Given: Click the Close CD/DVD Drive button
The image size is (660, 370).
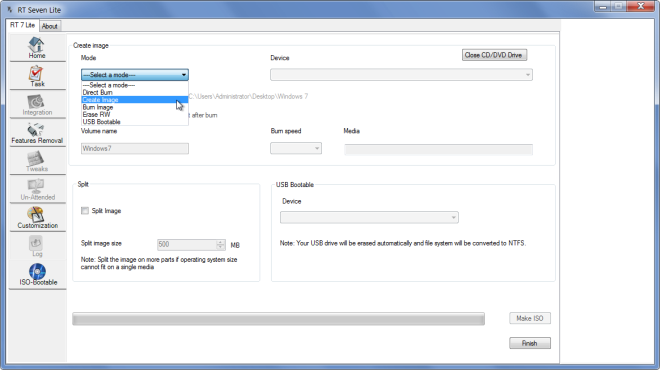Looking at the screenshot, I should [494, 55].
